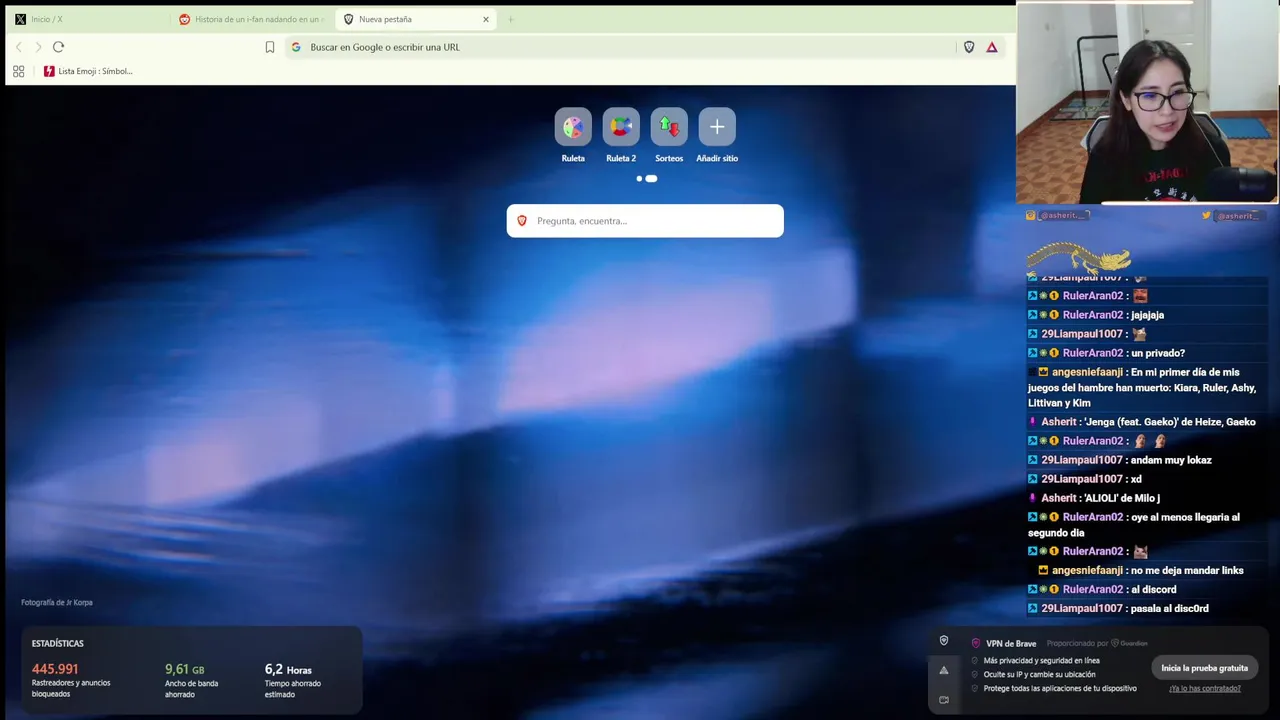Click the Guardian provider logo

click(1129, 643)
